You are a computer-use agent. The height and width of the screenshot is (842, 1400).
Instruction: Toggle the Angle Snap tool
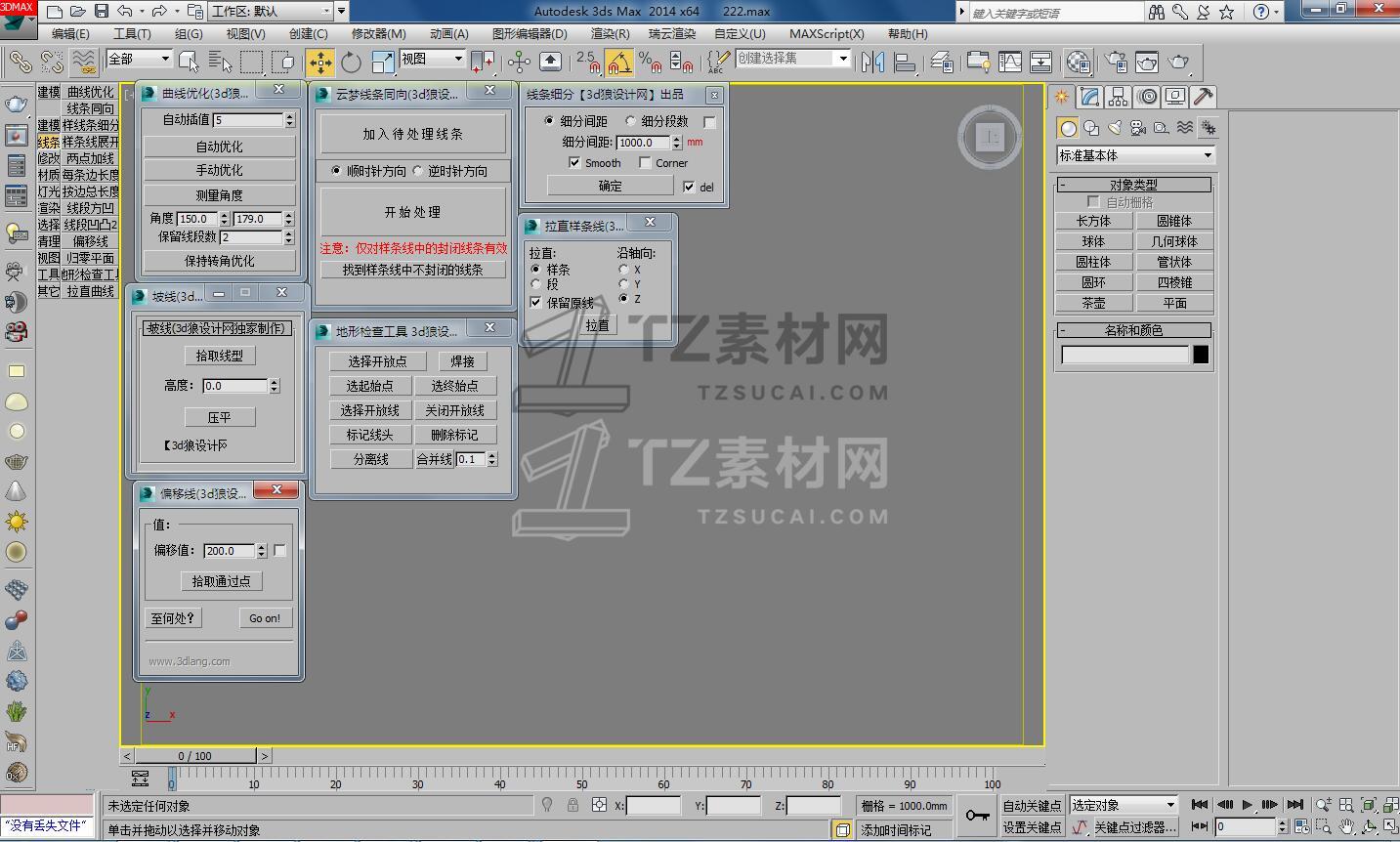617,63
